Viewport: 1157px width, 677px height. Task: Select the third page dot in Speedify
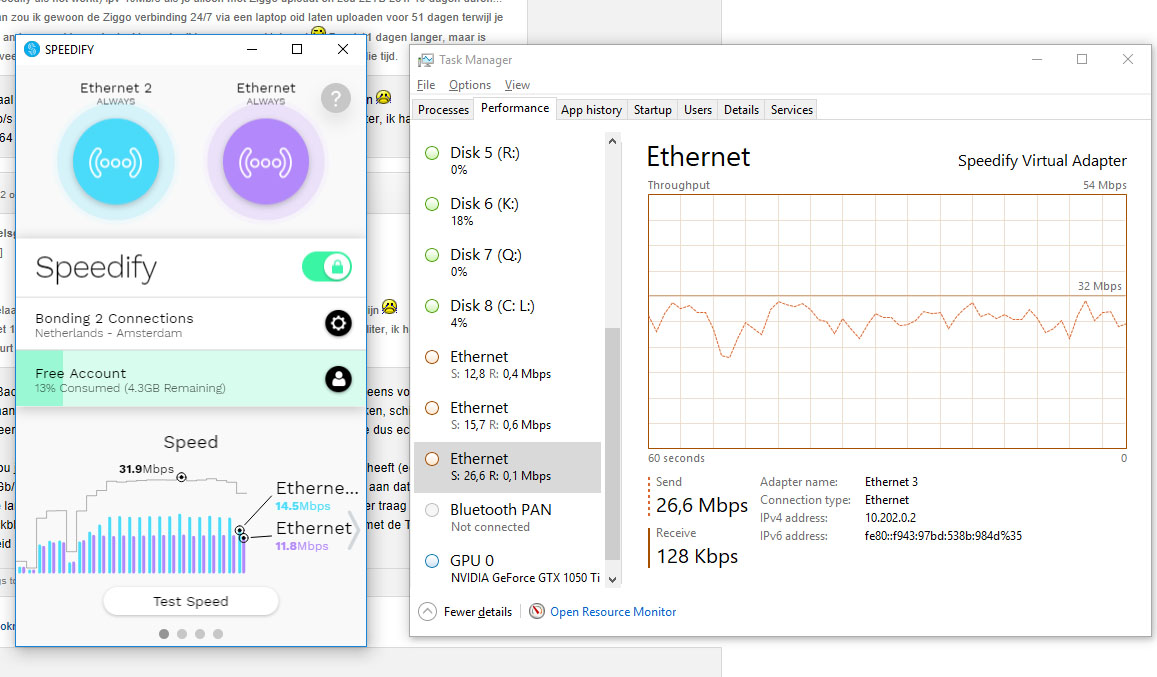pyautogui.click(x=200, y=633)
